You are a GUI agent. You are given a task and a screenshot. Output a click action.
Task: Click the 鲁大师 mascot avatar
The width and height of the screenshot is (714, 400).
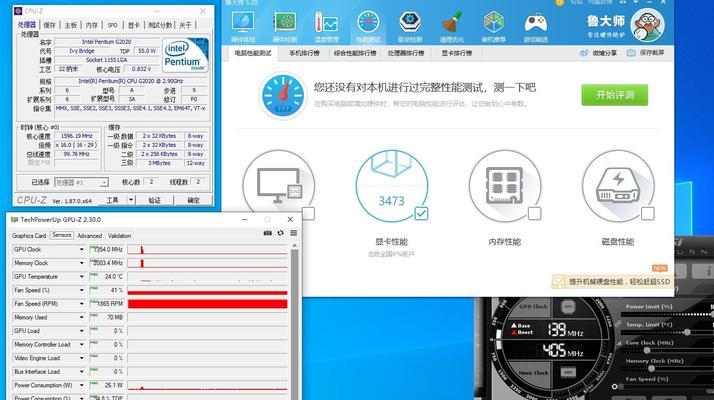647,26
